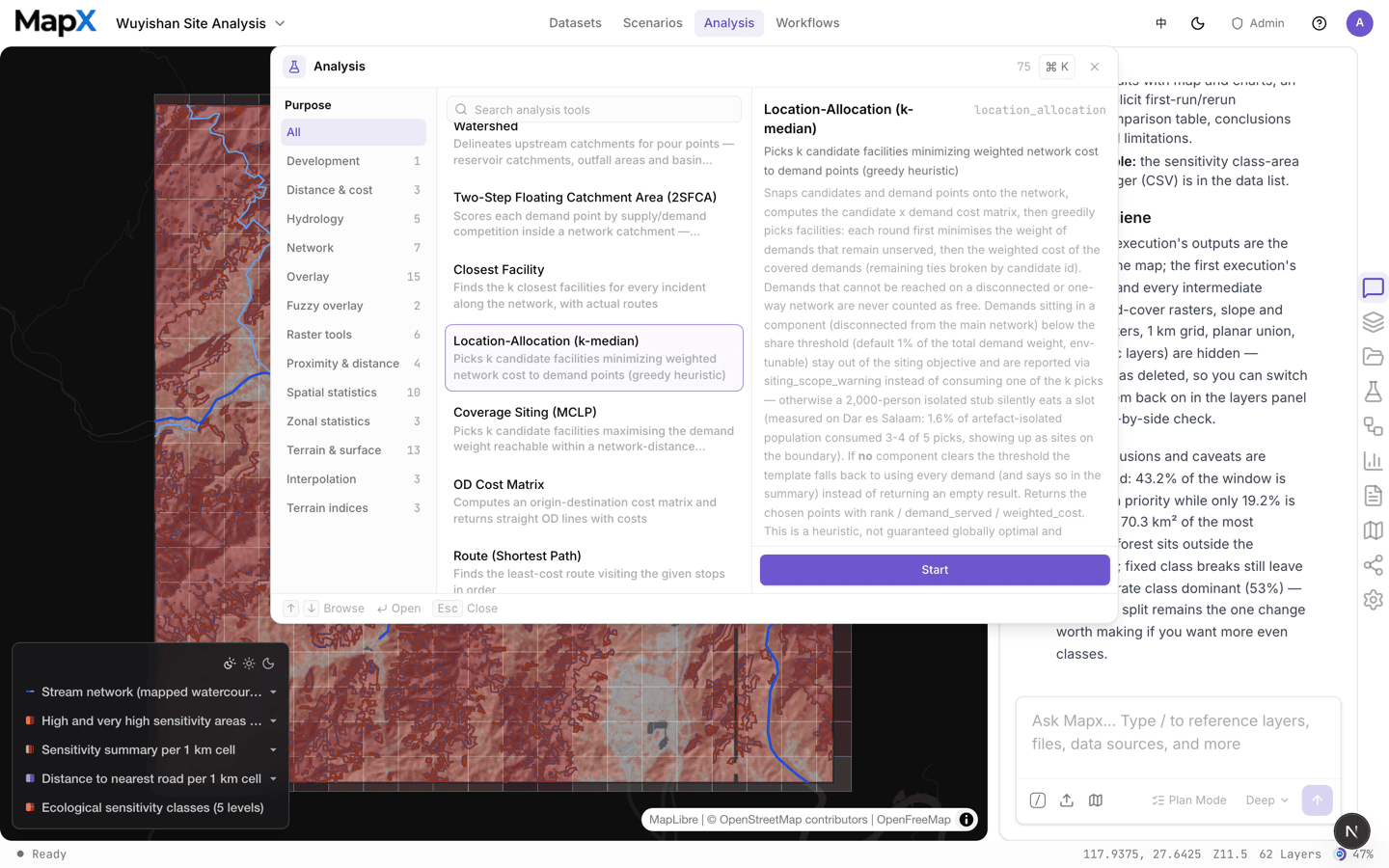The image size is (1389, 868).
Task: Click the up arrow browse key icon
Action: [290, 609]
